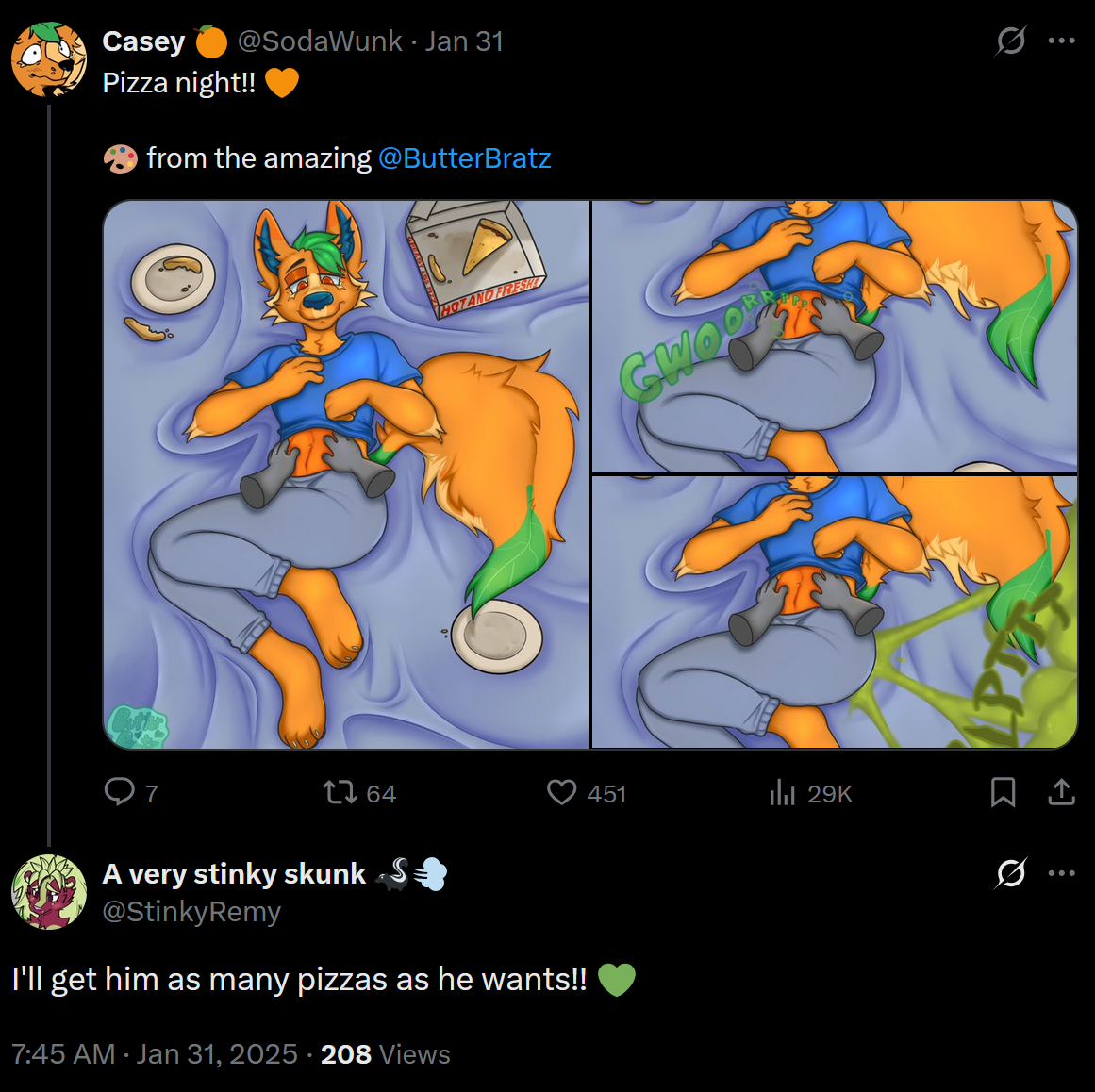Viewport: 1095px width, 1092px height.
Task: Open the bottom-right artwork panel
Action: pos(834,612)
